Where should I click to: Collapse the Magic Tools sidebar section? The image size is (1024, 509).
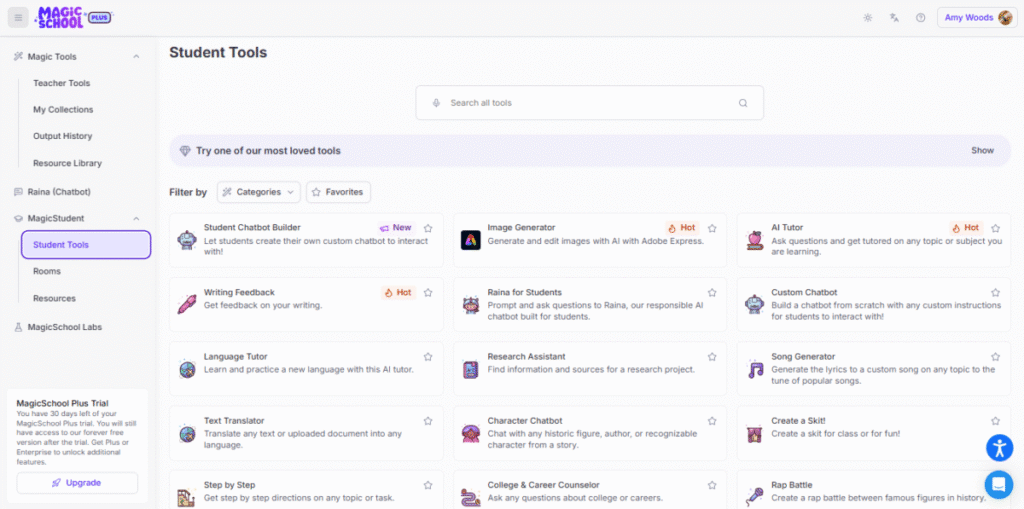pos(136,57)
